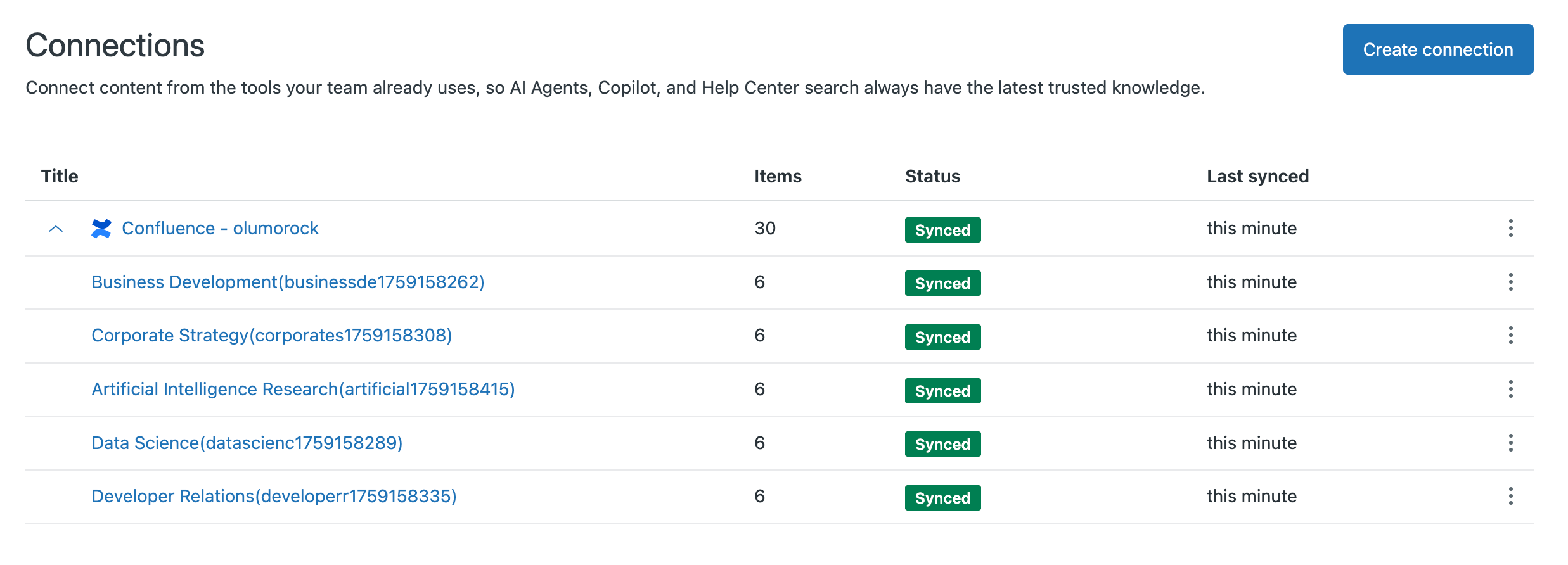Open options menu for Artificial Intelligence Research row
1568x565 pixels.
coord(1510,389)
